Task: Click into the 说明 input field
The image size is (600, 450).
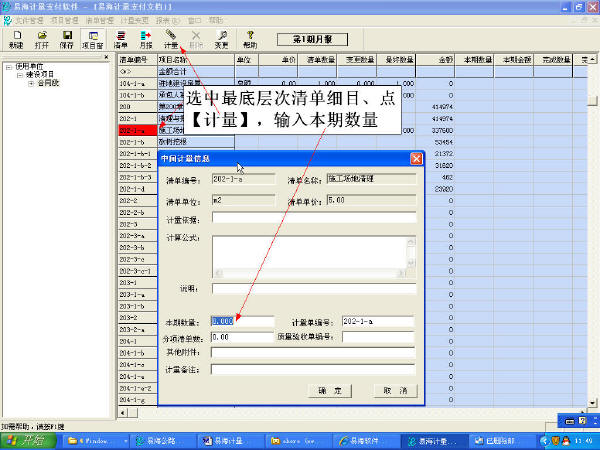Action: point(314,289)
